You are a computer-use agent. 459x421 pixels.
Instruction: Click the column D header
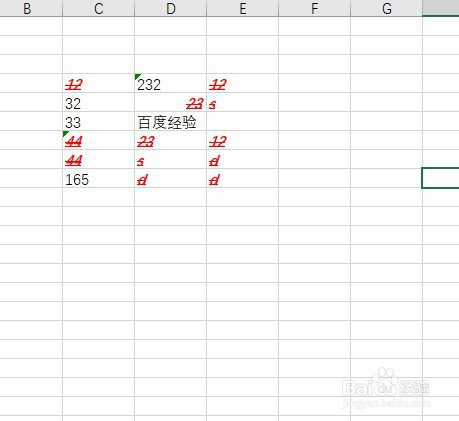point(170,8)
